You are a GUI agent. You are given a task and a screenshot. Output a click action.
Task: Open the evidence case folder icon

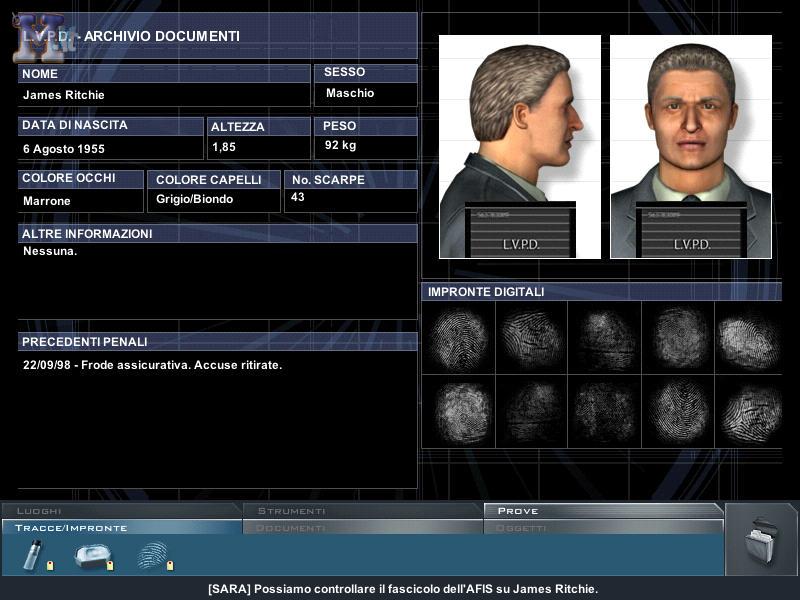[761, 540]
